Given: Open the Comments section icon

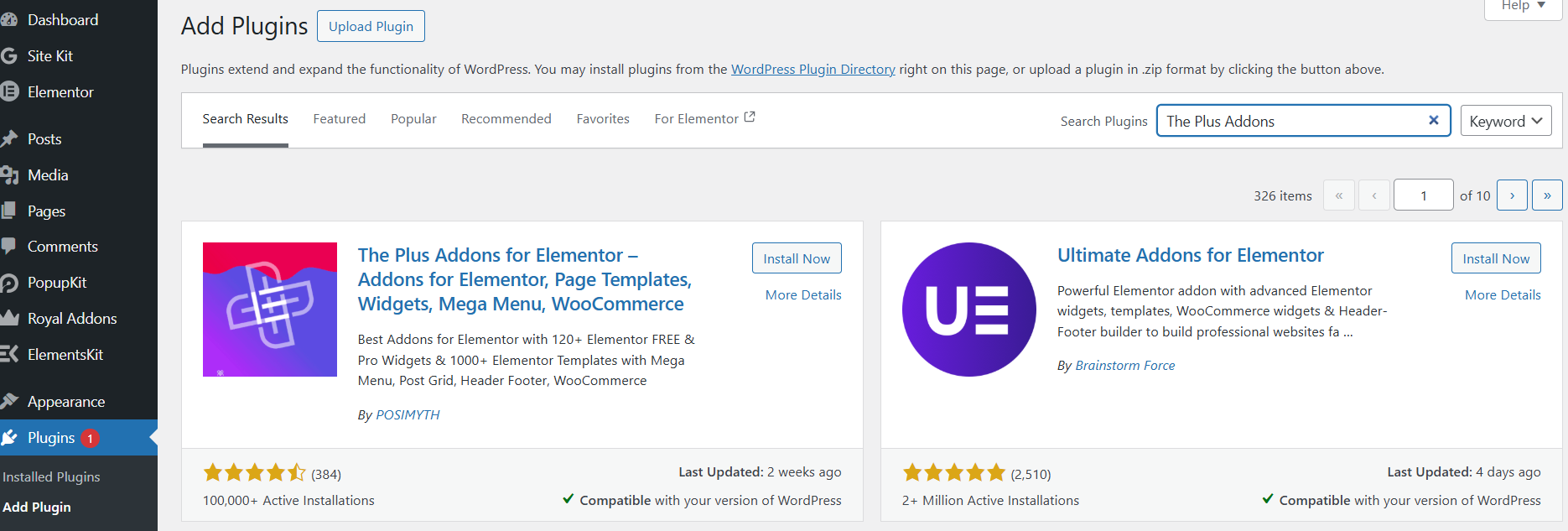Looking at the screenshot, I should tap(11, 246).
